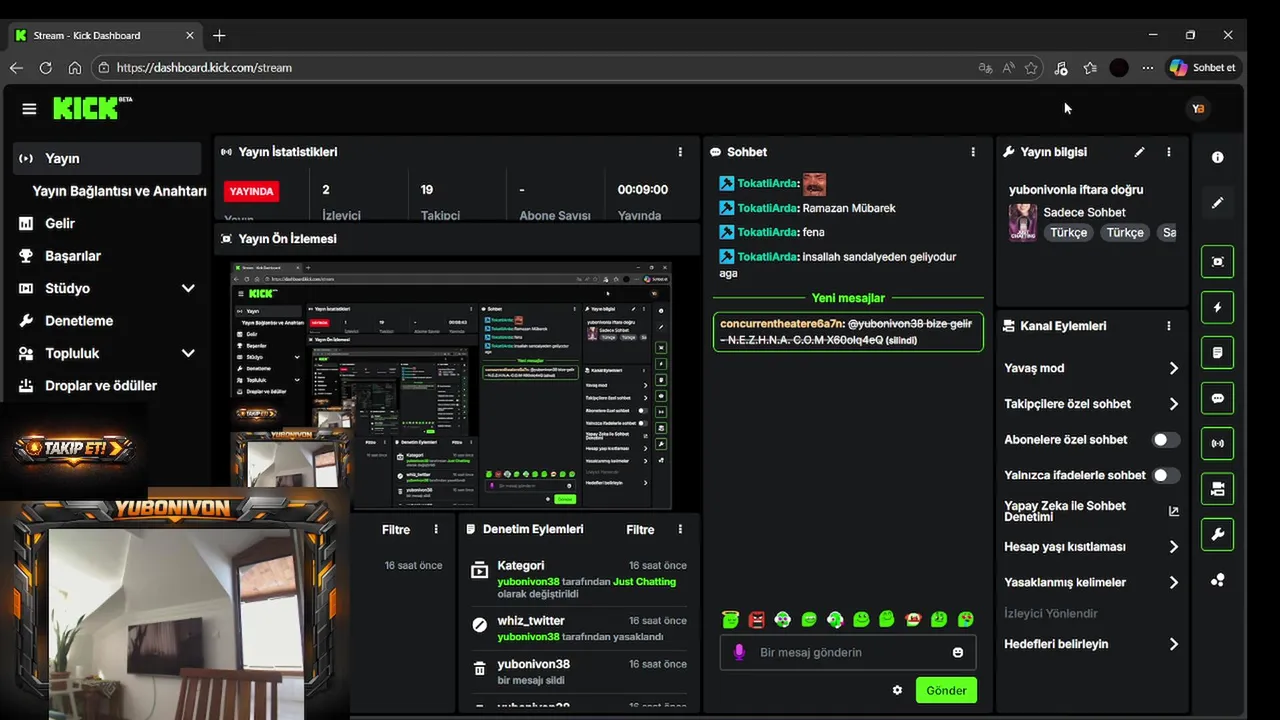1280x720 pixels.
Task: Focus the Bir mesaj gönderin field
Action: (x=847, y=652)
